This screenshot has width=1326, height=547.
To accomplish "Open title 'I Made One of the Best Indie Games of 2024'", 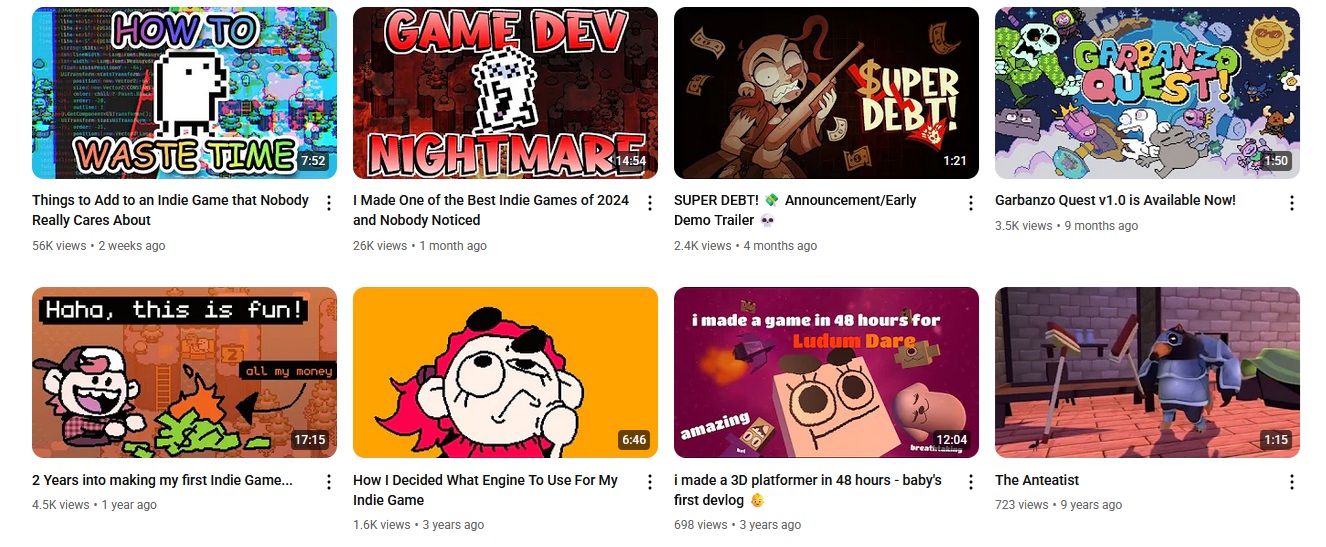I will (x=491, y=210).
